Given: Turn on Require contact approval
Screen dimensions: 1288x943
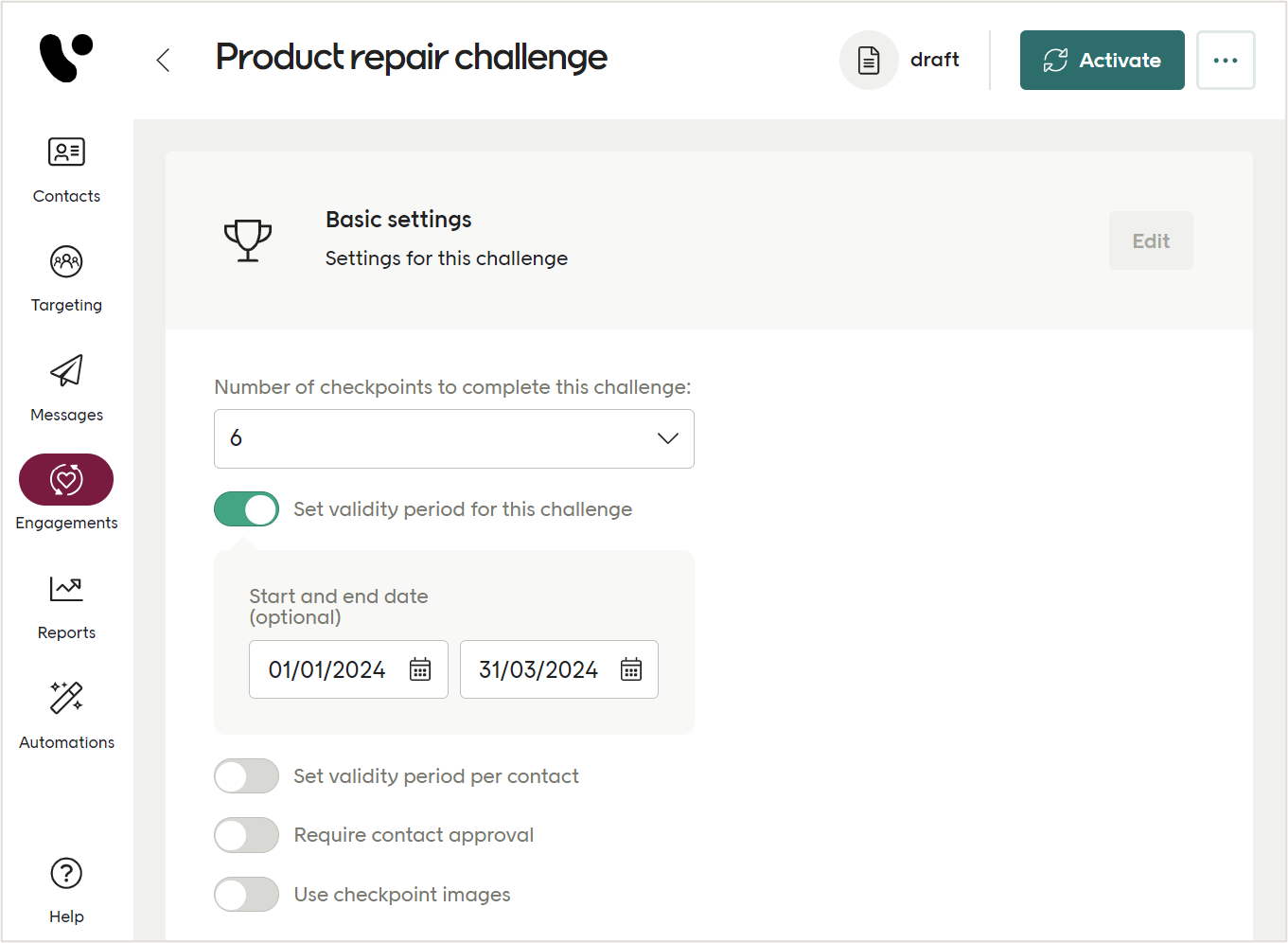Looking at the screenshot, I should (246, 835).
